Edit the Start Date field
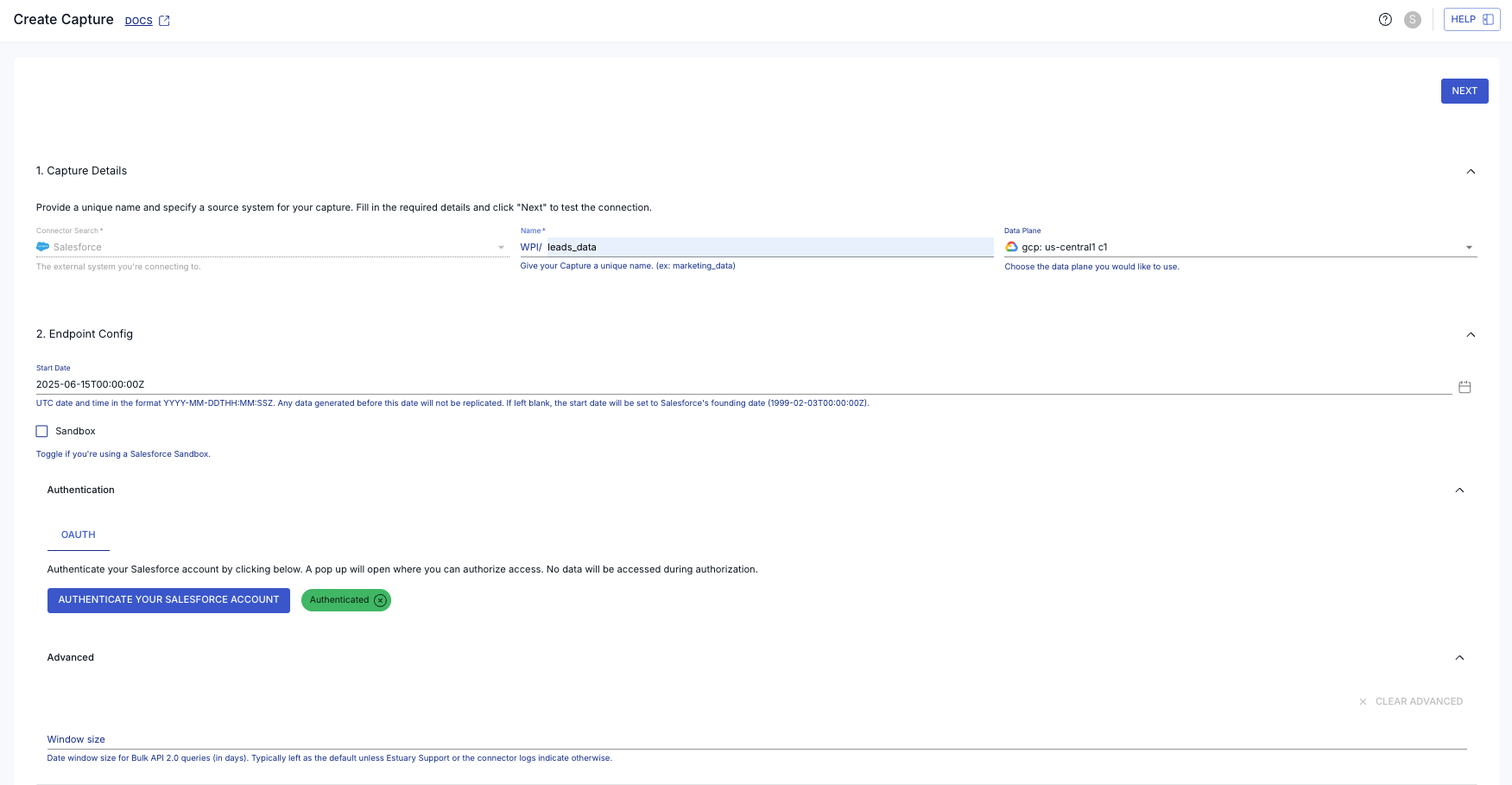This screenshot has width=1512, height=785. 743,384
